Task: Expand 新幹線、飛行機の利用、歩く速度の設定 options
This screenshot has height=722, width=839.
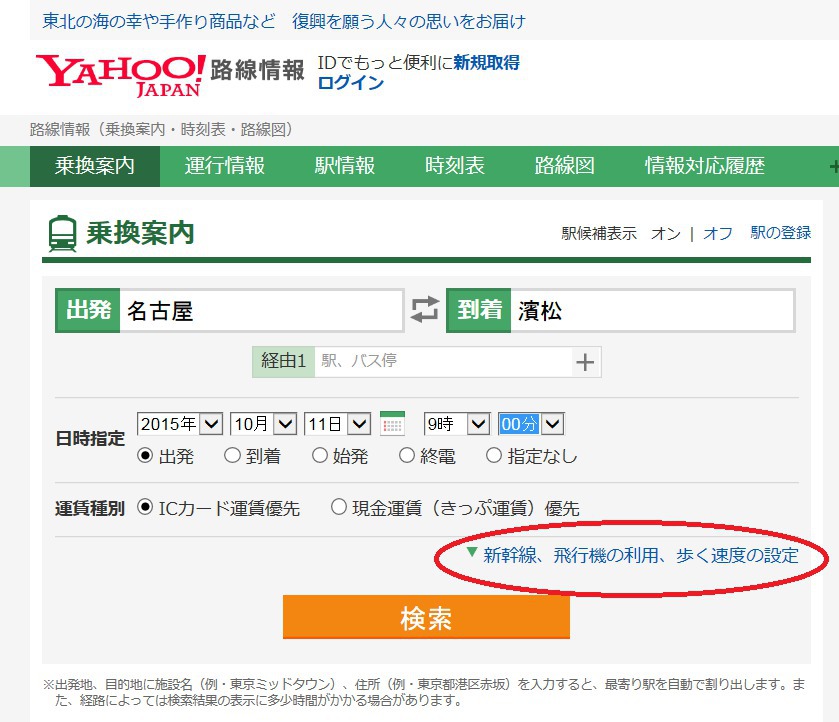Action: 640,556
